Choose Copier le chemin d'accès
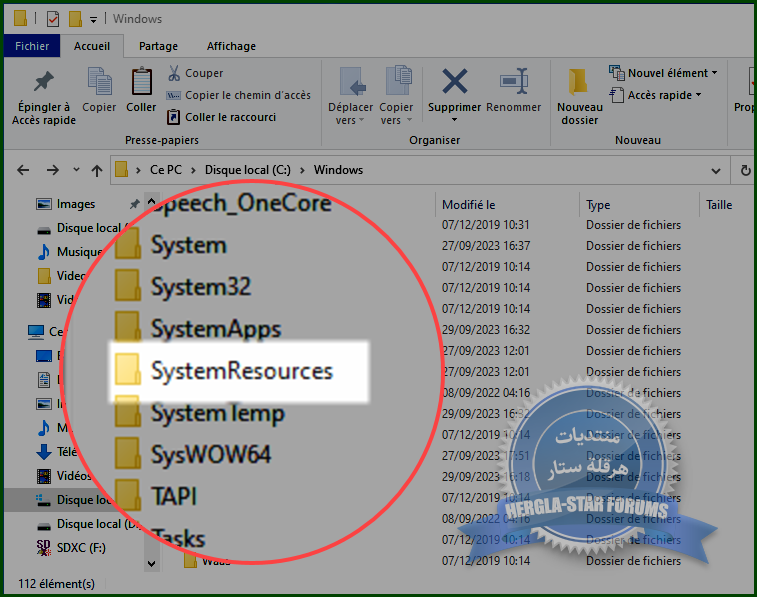The width and height of the screenshot is (757, 597). click(238, 96)
